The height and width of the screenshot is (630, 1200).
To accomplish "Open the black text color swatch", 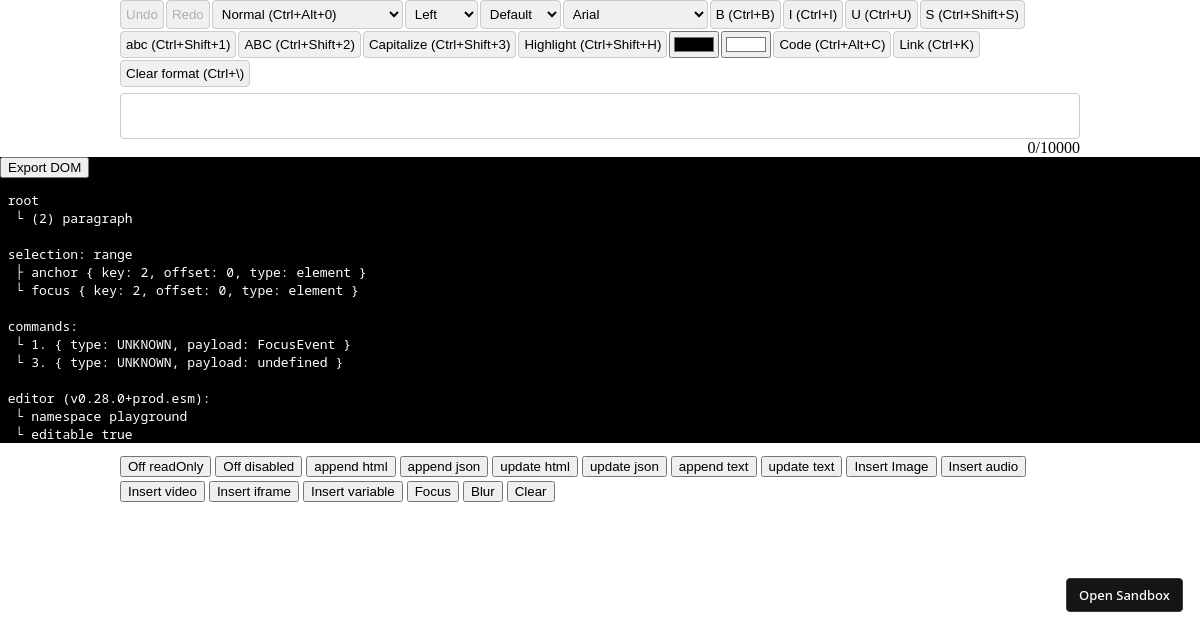I will coord(693,44).
